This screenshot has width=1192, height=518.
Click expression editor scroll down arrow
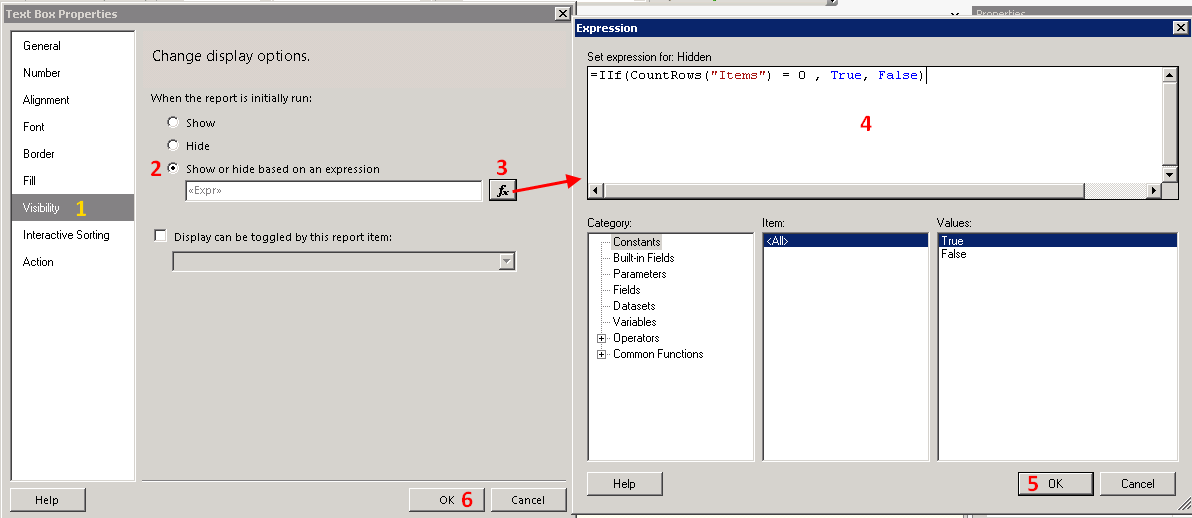1171,175
